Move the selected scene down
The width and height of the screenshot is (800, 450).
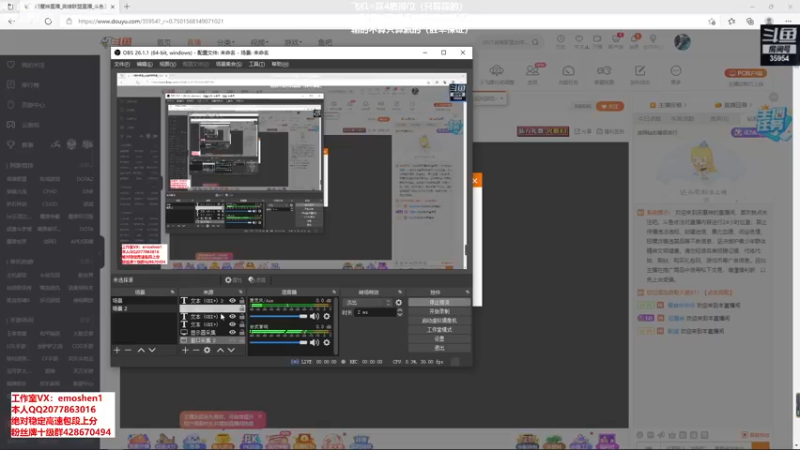pyautogui.click(x=152, y=350)
